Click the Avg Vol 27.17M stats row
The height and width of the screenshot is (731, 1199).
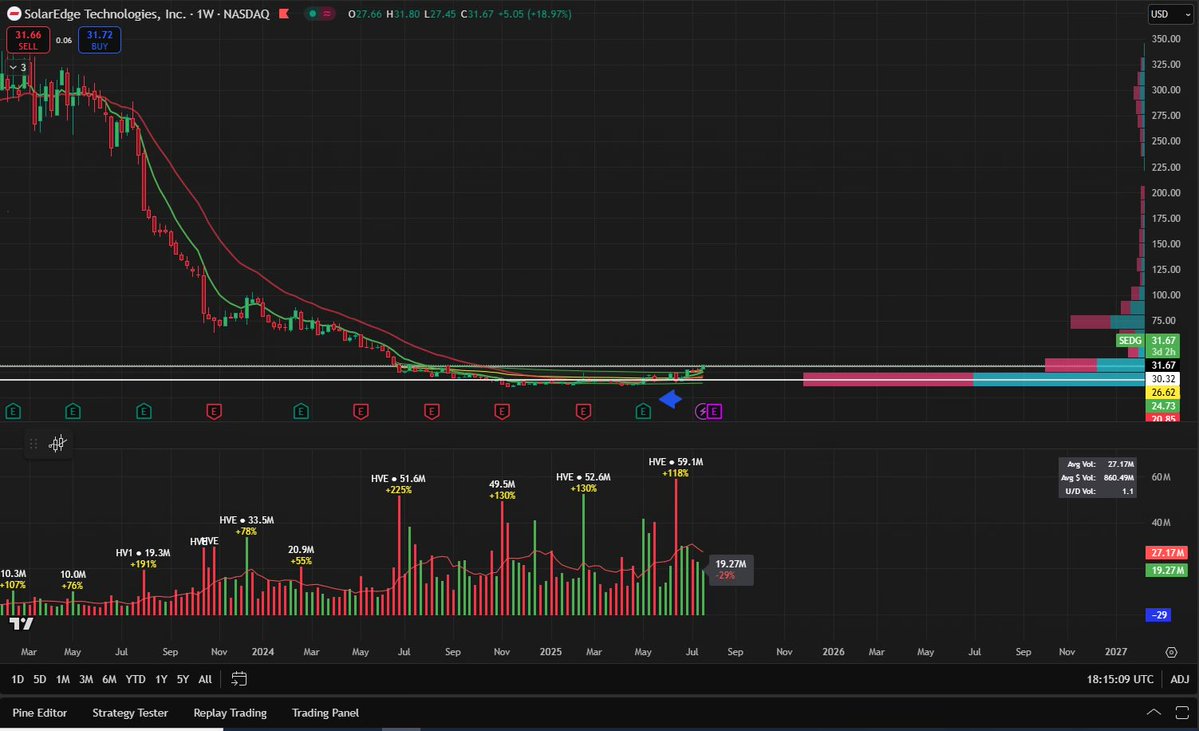click(x=1097, y=464)
